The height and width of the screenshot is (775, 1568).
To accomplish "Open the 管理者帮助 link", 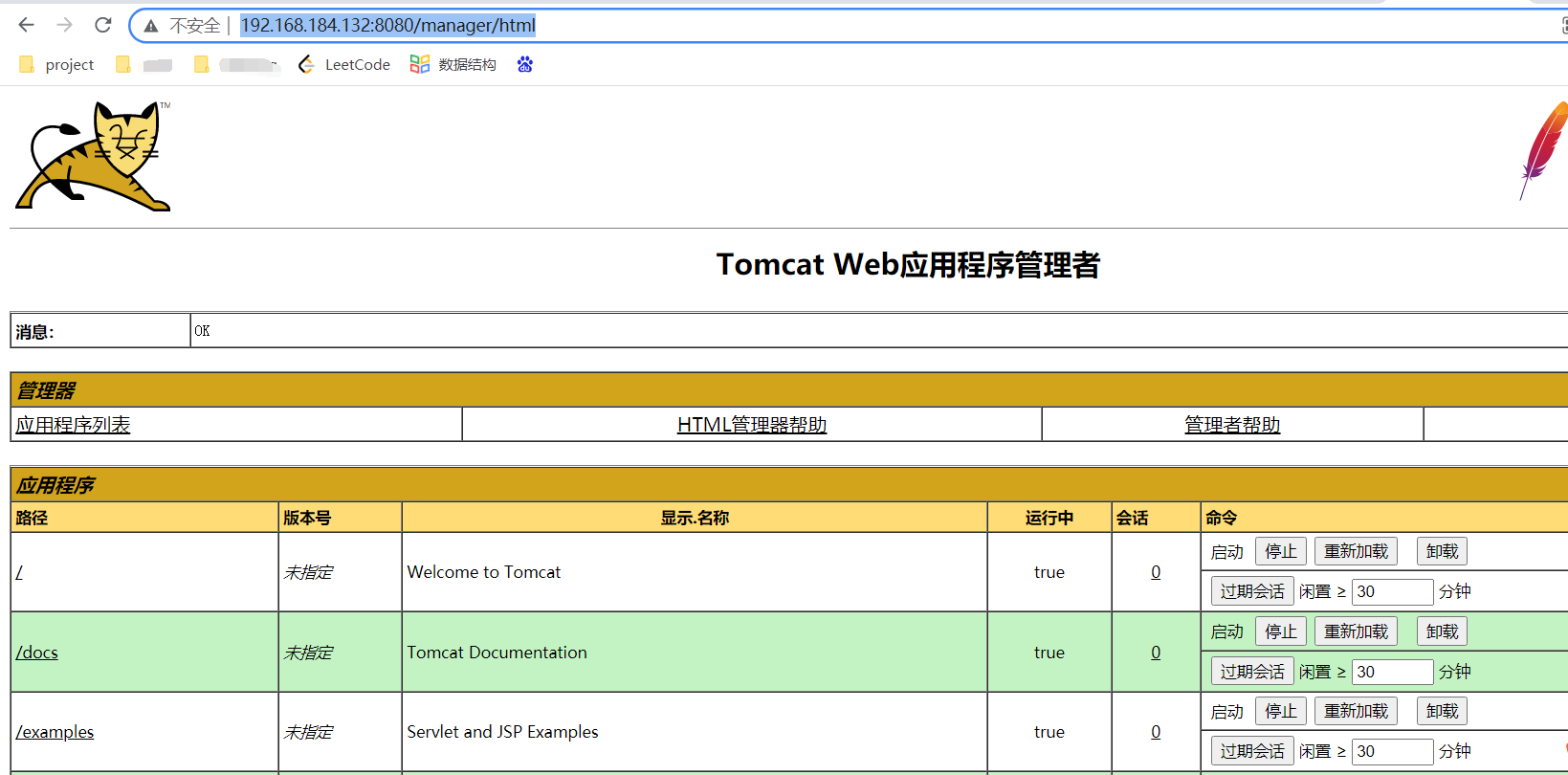I will click(x=1232, y=425).
